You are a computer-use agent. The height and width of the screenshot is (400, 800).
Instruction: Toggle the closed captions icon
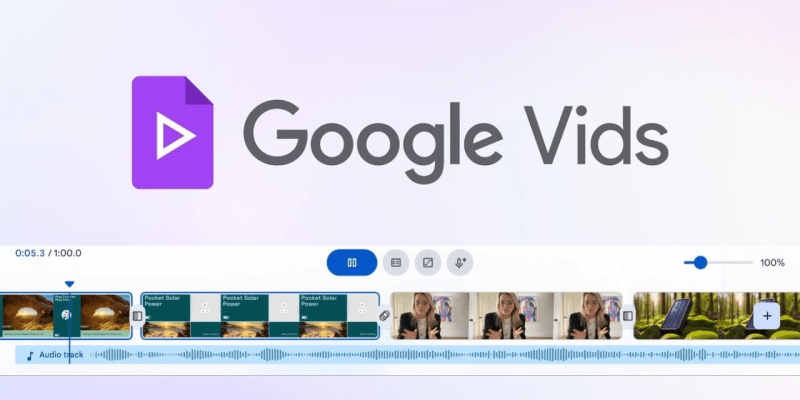[396, 262]
